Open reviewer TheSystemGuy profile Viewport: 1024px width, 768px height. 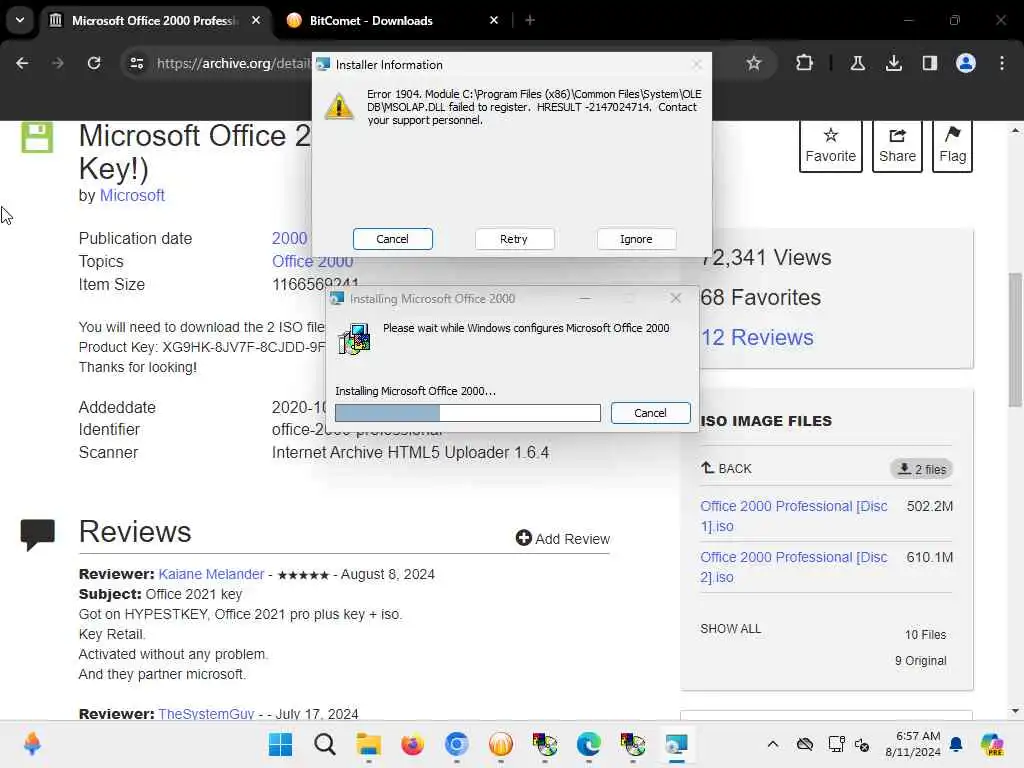[x=206, y=713]
